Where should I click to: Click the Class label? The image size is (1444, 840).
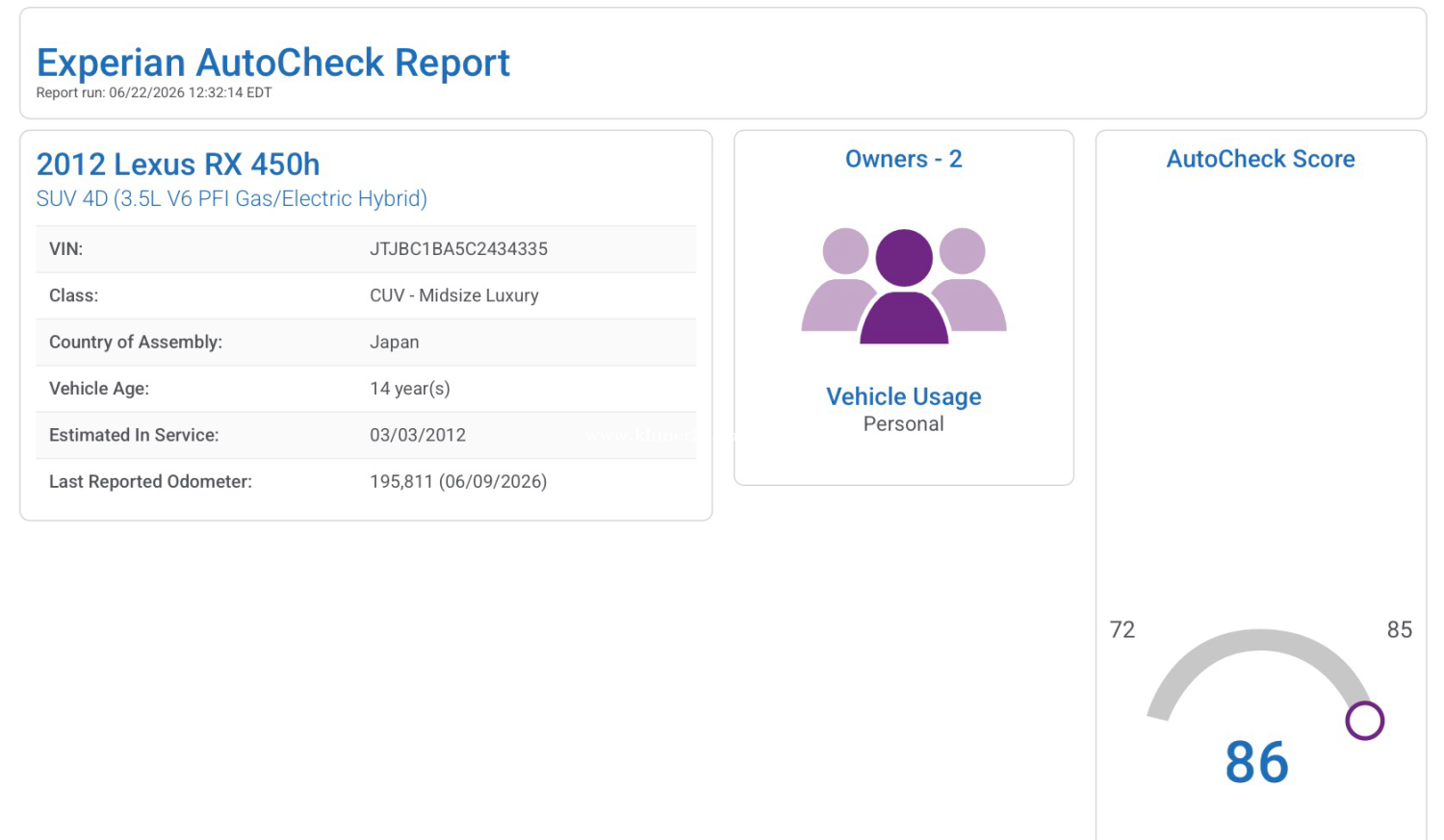[x=74, y=295]
